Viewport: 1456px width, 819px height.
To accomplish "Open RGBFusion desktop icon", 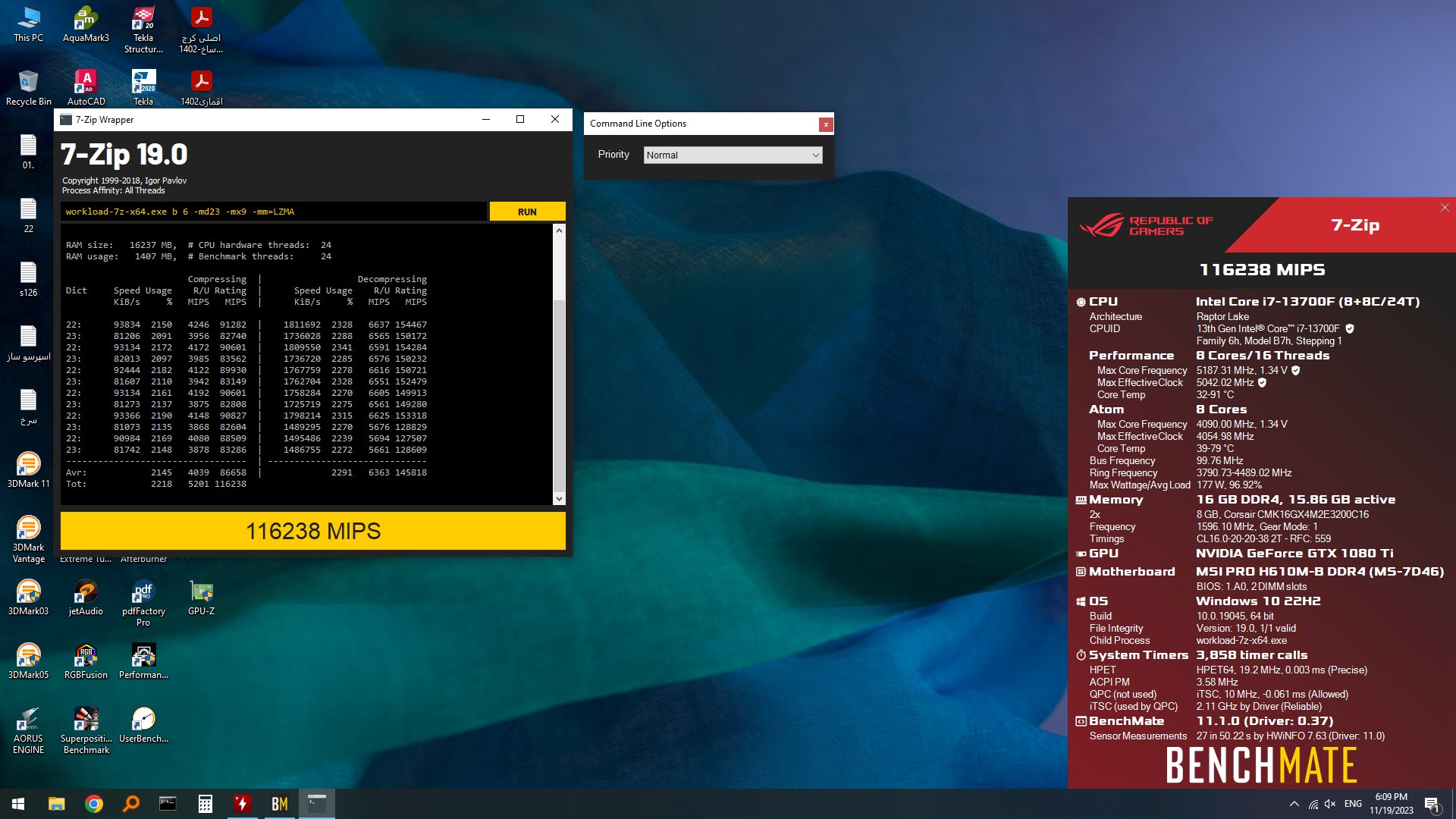I will click(86, 661).
